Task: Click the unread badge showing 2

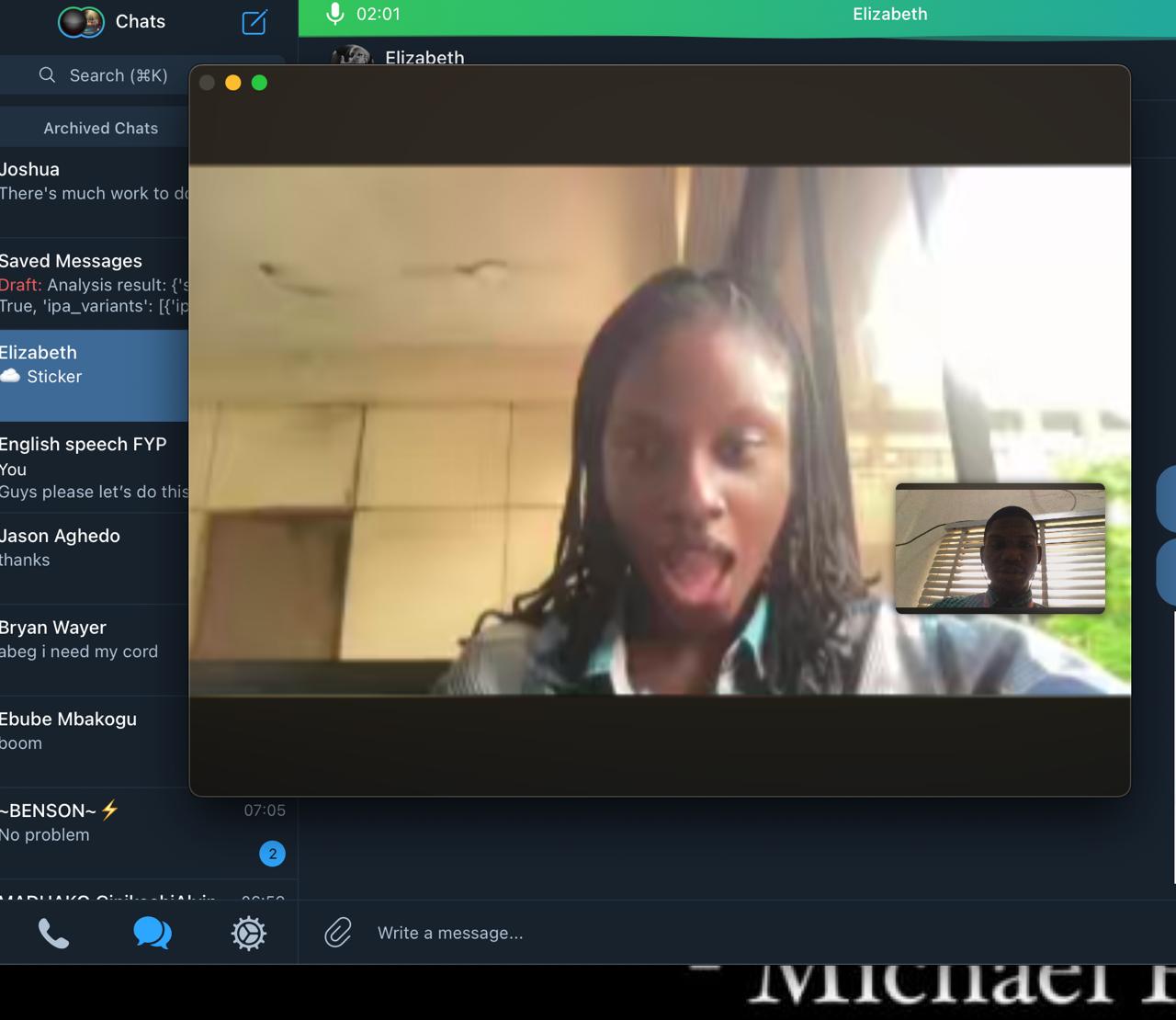Action: tap(272, 854)
